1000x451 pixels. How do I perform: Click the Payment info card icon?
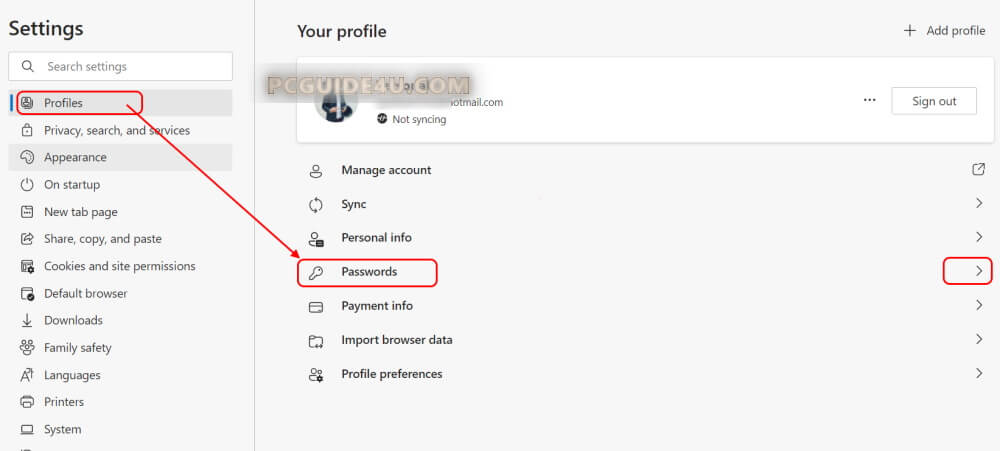pyautogui.click(x=316, y=306)
